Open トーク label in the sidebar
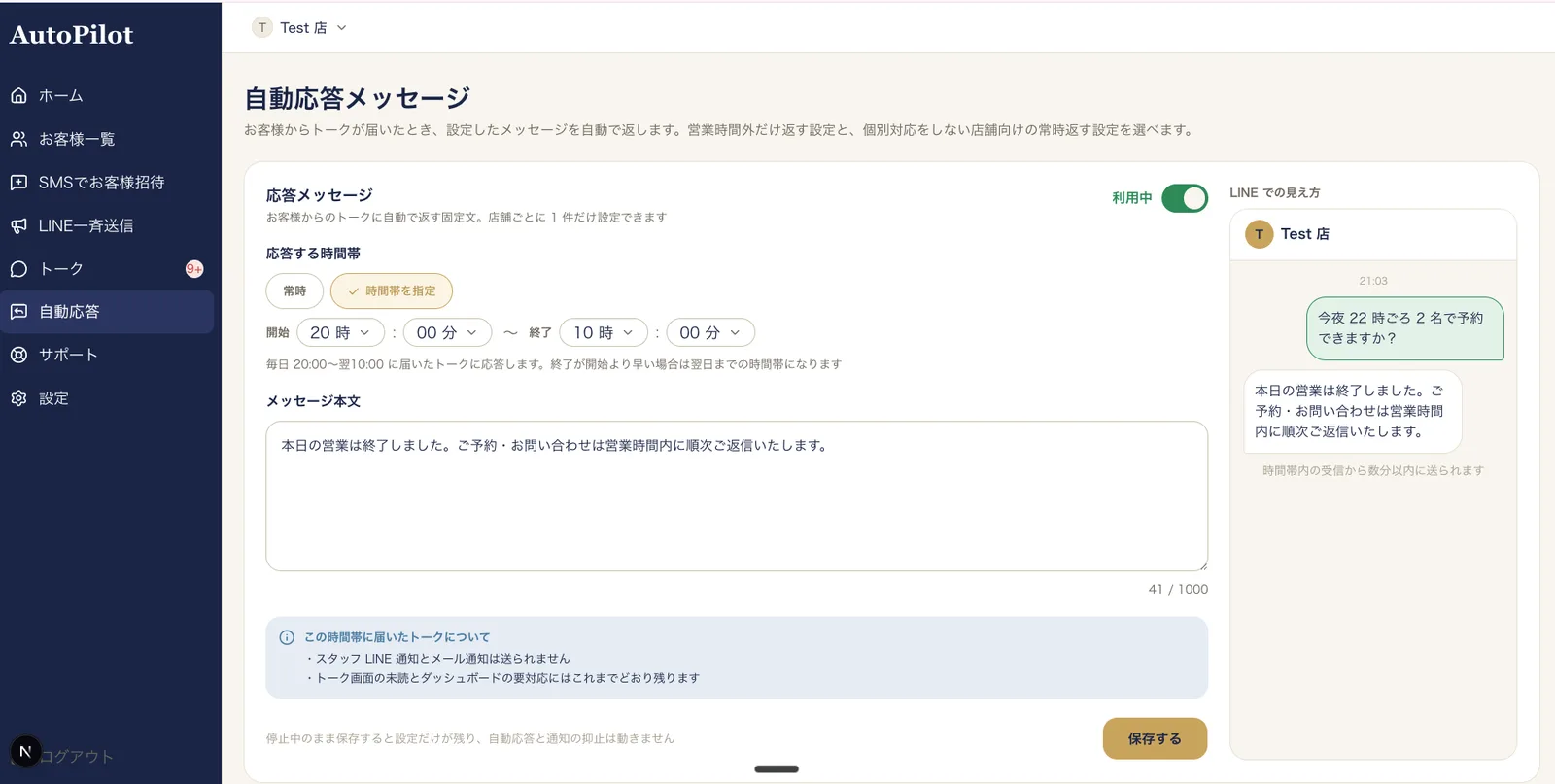The width and height of the screenshot is (1555, 784). pos(61,269)
